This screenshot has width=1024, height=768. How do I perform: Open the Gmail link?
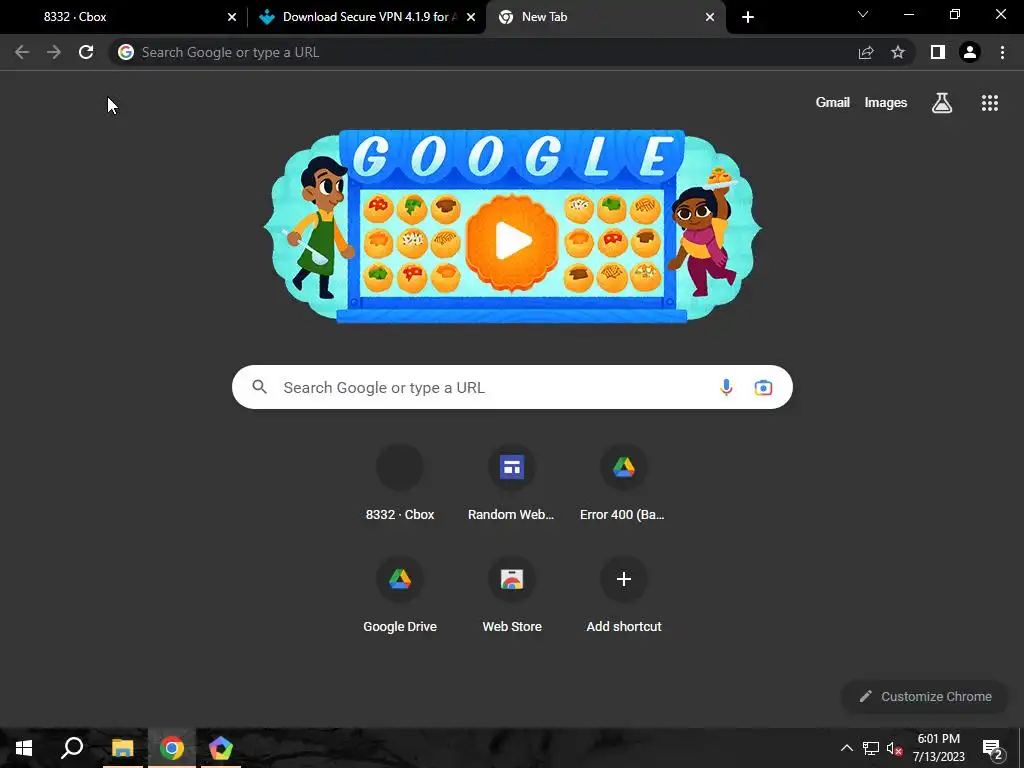point(833,103)
